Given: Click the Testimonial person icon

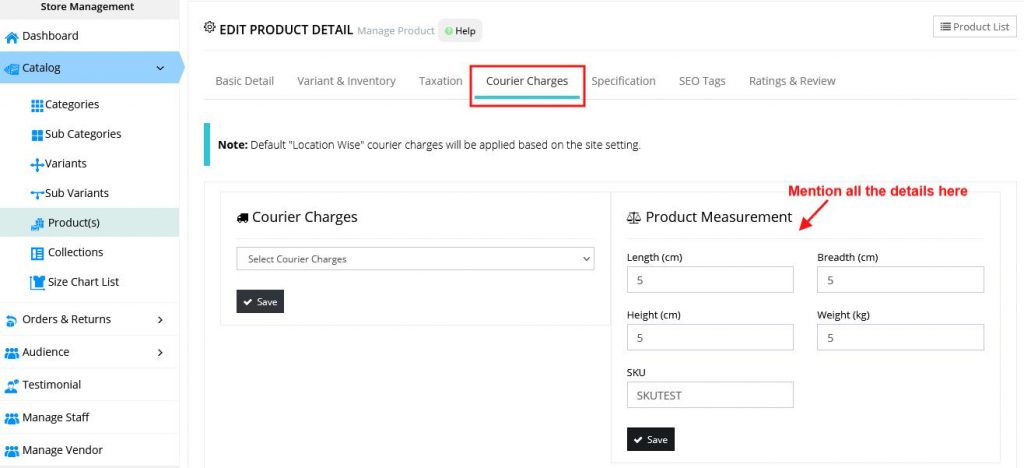Looking at the screenshot, I should [11, 386].
